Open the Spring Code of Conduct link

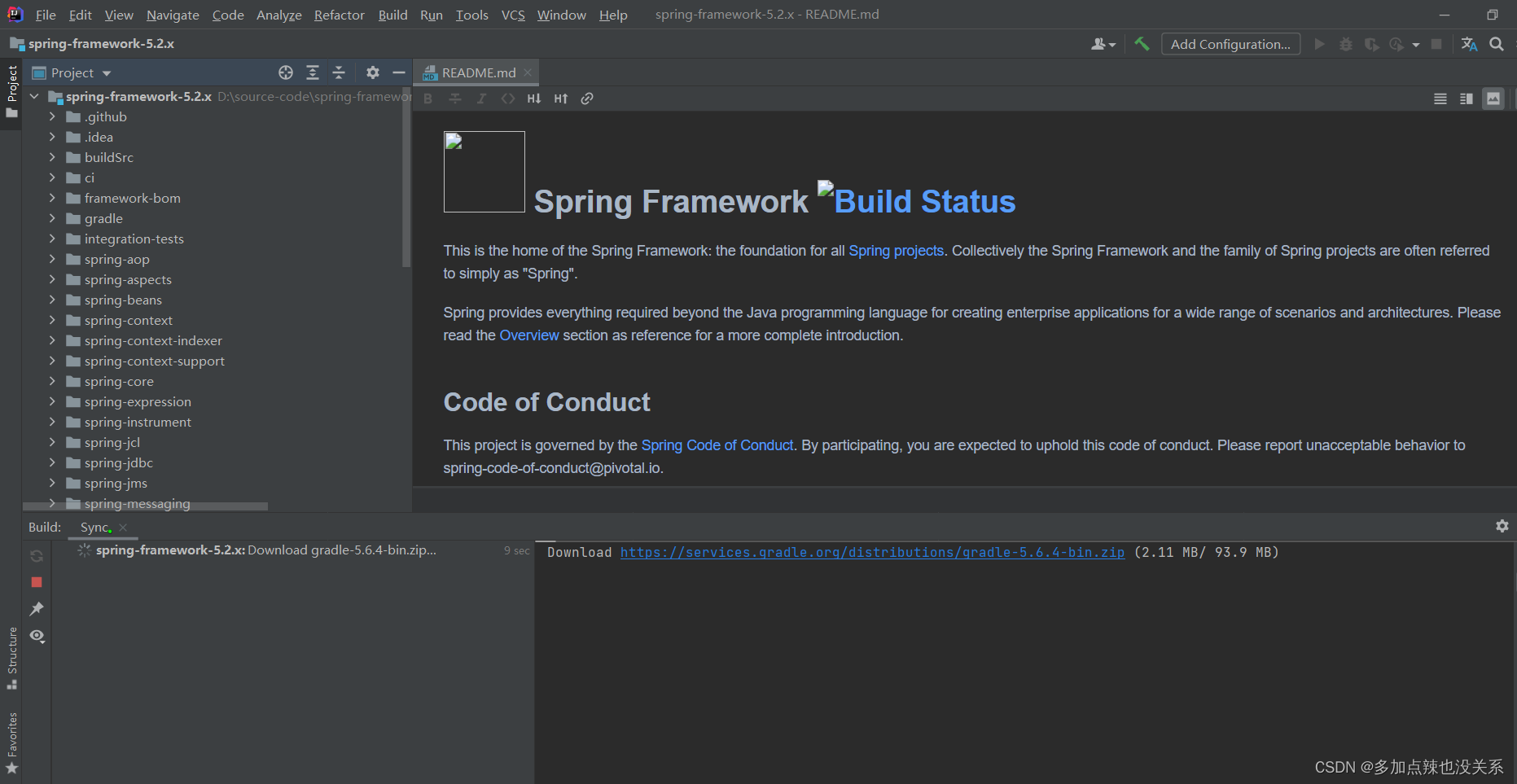(717, 445)
